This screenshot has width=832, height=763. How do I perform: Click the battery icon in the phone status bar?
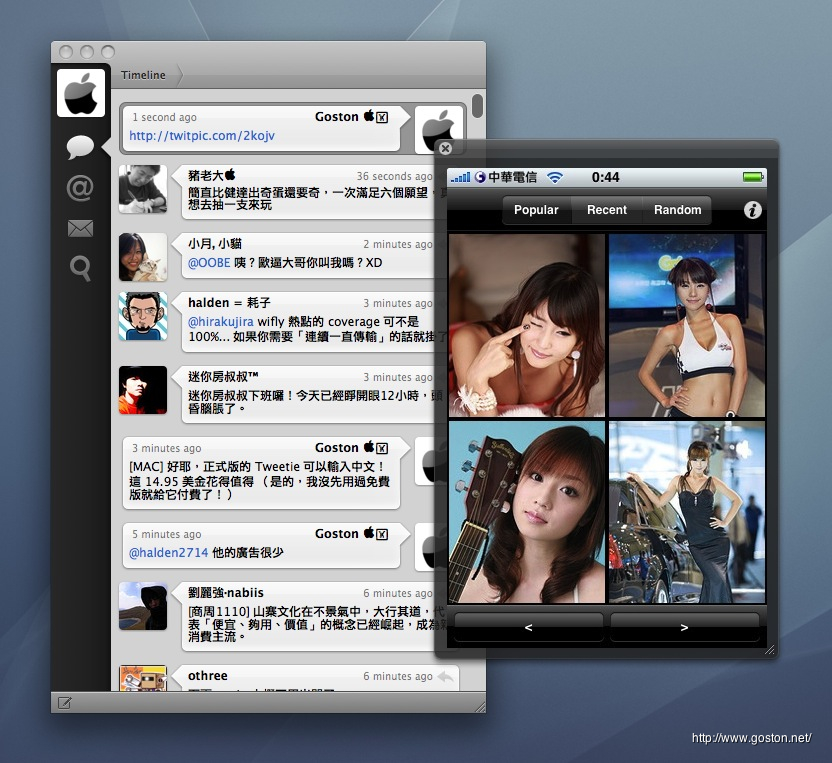753,177
